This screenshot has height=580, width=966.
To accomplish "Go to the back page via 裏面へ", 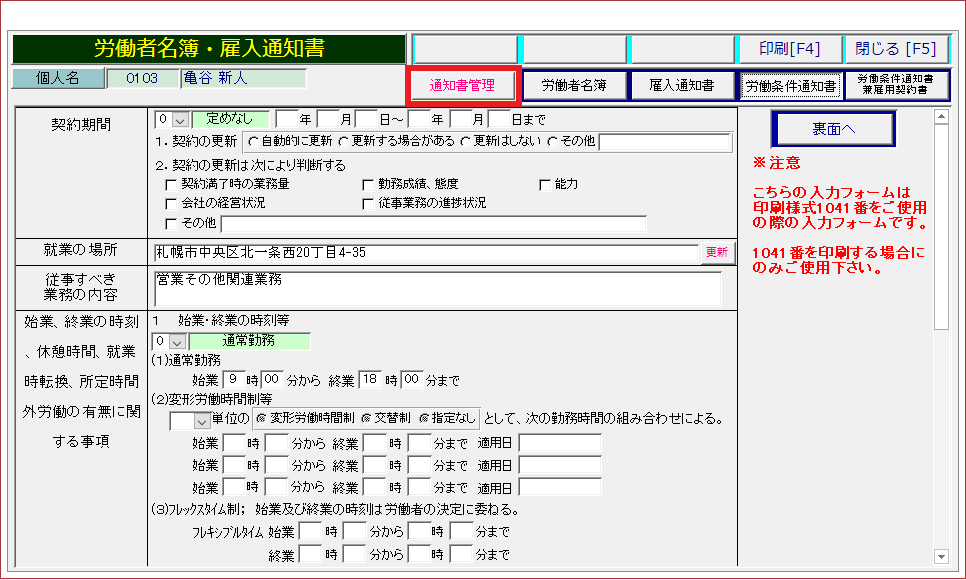I will tap(832, 130).
